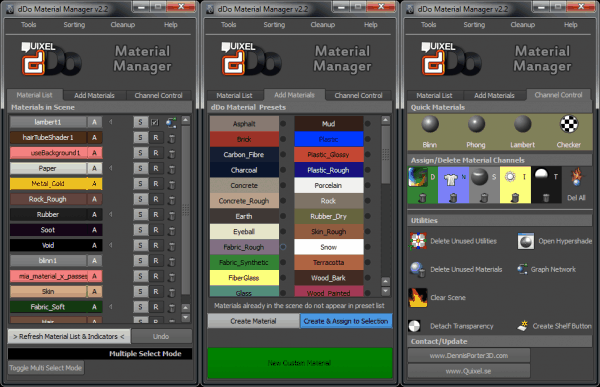The image size is (600, 387).
Task: Click Refresh Material List & Indicators button
Action: pos(69,336)
